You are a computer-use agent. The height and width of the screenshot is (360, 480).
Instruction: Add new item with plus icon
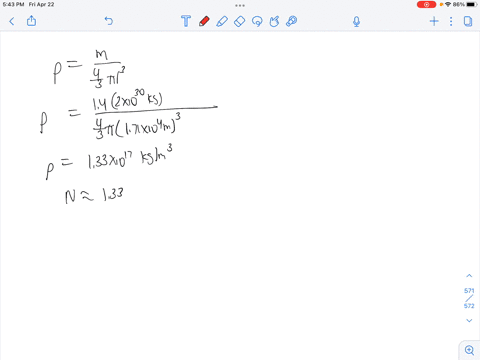click(x=434, y=21)
